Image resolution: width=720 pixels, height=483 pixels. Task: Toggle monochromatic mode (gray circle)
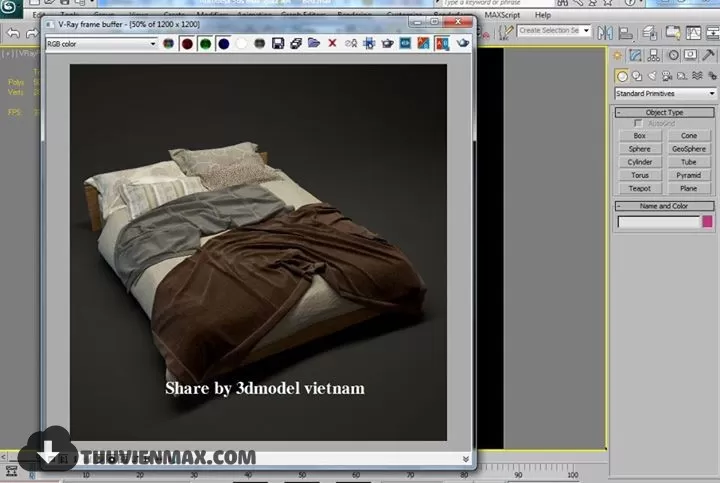259,44
